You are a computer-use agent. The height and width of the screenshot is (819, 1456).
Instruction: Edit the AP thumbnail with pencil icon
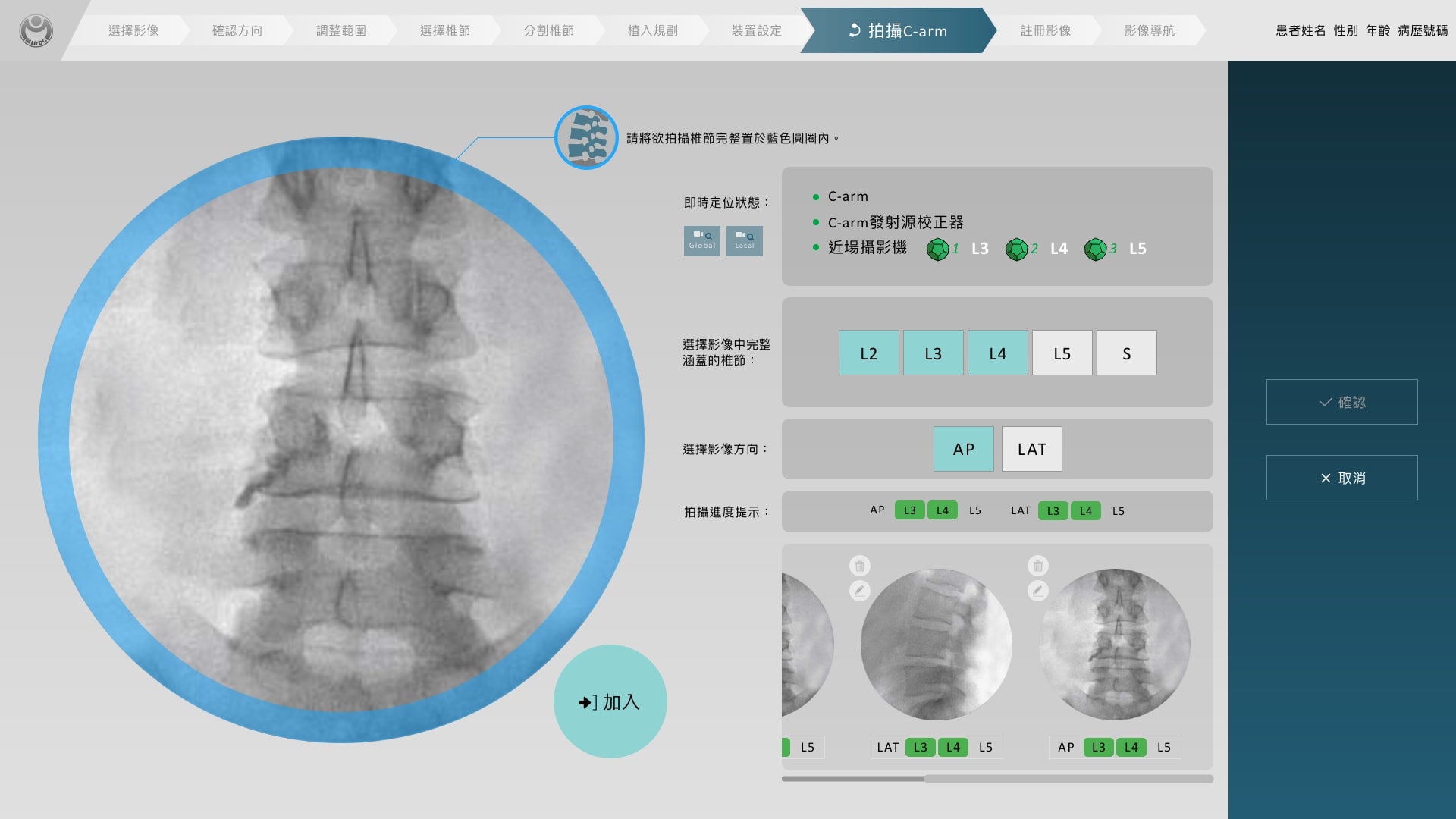pyautogui.click(x=1038, y=591)
